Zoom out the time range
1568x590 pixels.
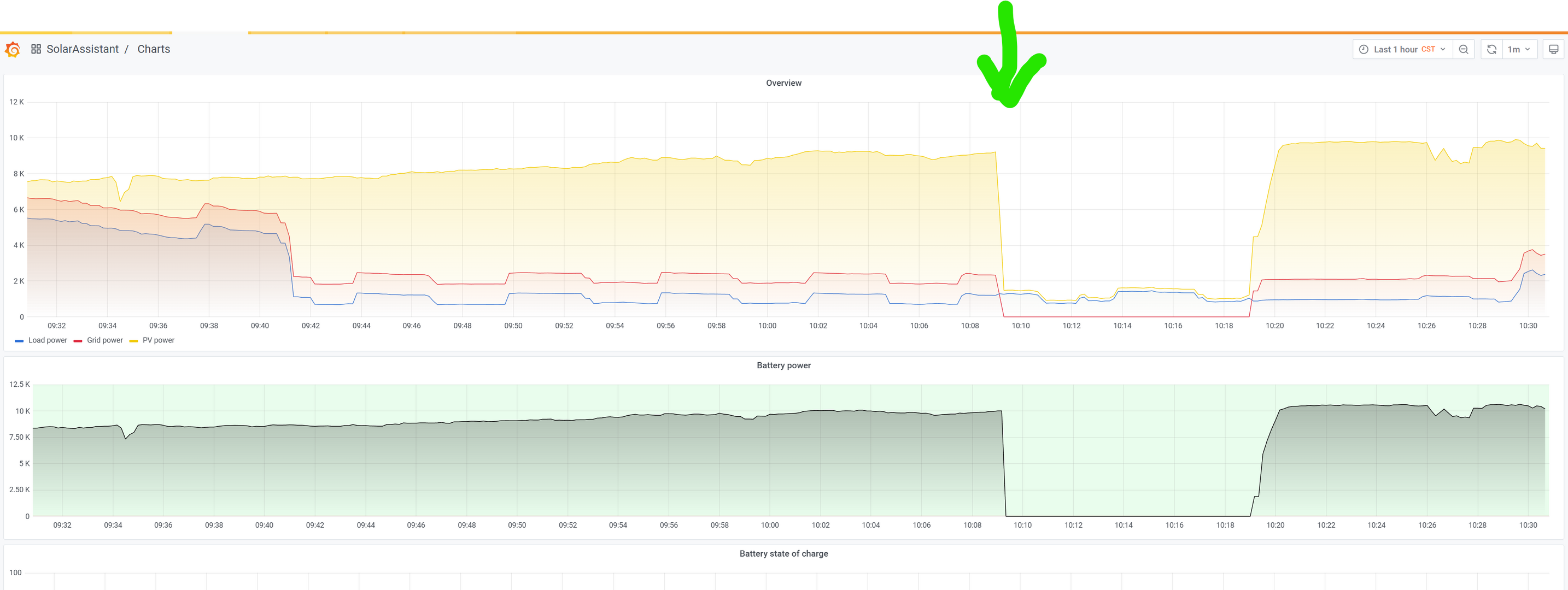[1464, 49]
